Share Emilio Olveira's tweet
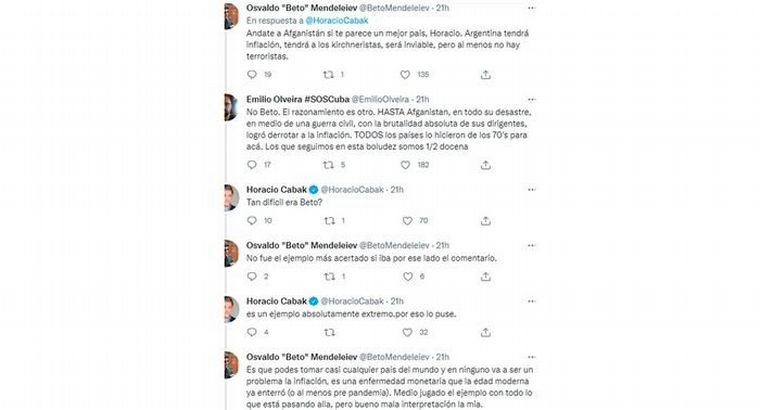 485,165
